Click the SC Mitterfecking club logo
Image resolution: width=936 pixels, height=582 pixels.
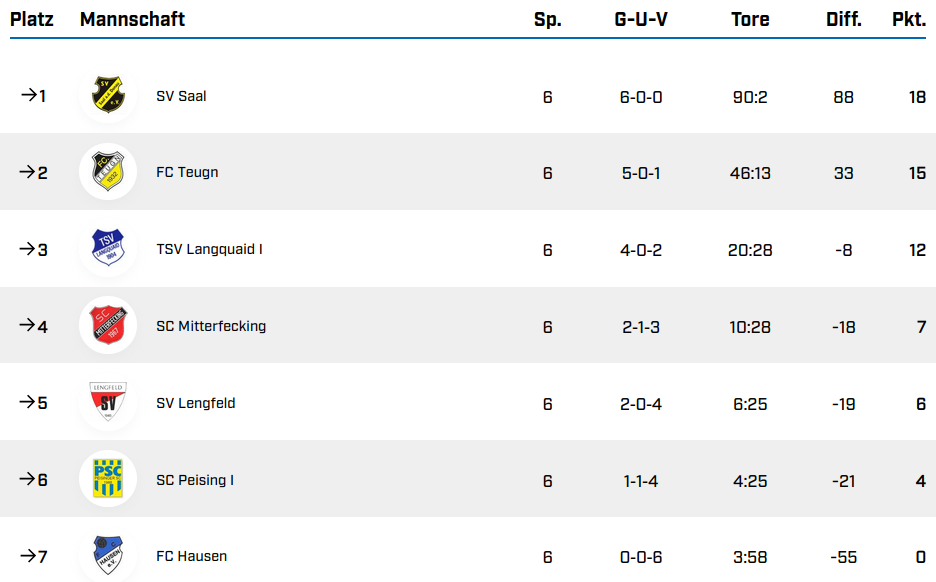pyautogui.click(x=108, y=326)
